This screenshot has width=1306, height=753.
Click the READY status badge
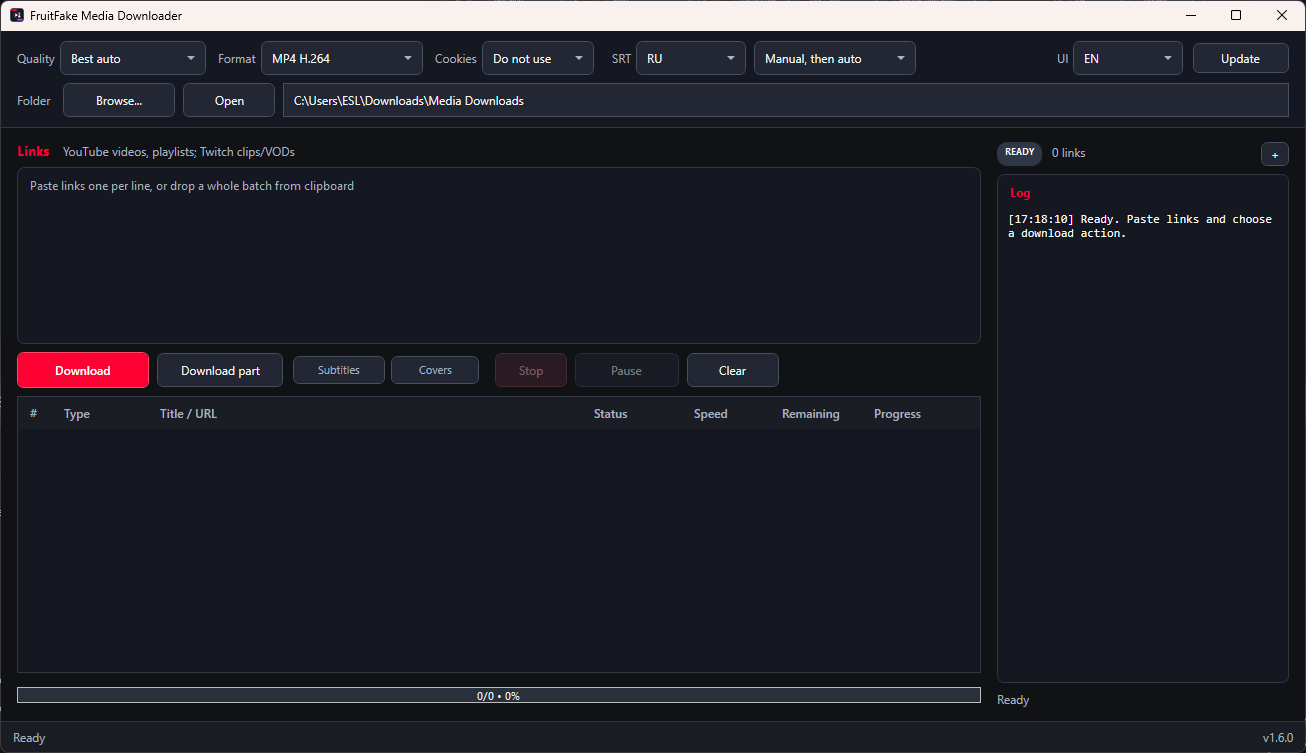point(1019,153)
